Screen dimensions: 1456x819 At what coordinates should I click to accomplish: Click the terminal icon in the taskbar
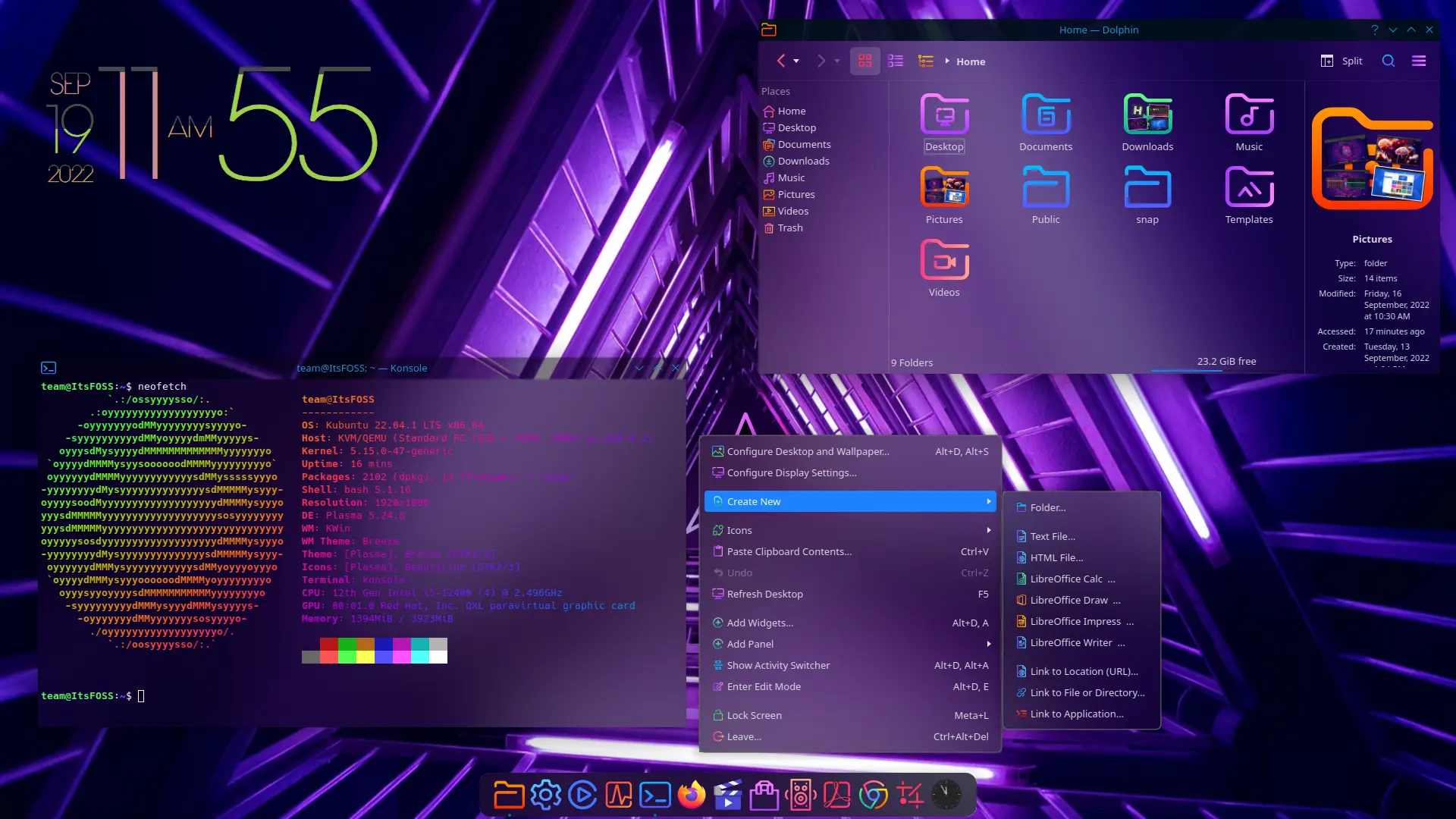click(x=655, y=795)
